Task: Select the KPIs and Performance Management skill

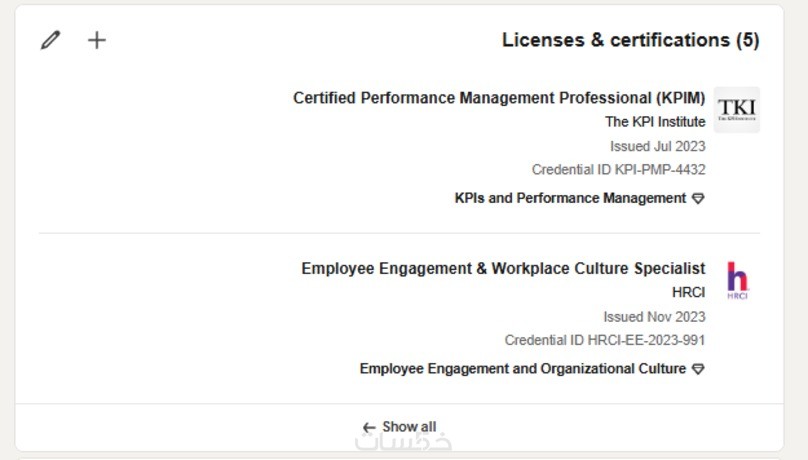Action: coord(570,198)
